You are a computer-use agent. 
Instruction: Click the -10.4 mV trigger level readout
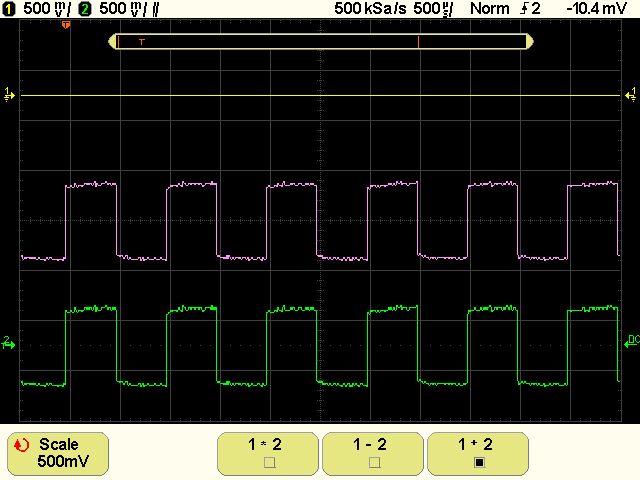(x=596, y=9)
